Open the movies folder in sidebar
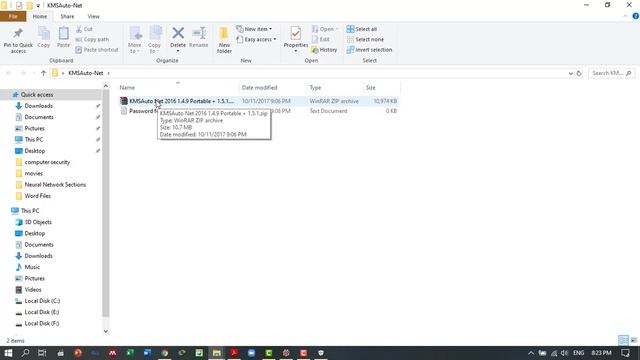This screenshot has width=640, height=360. 33,173
